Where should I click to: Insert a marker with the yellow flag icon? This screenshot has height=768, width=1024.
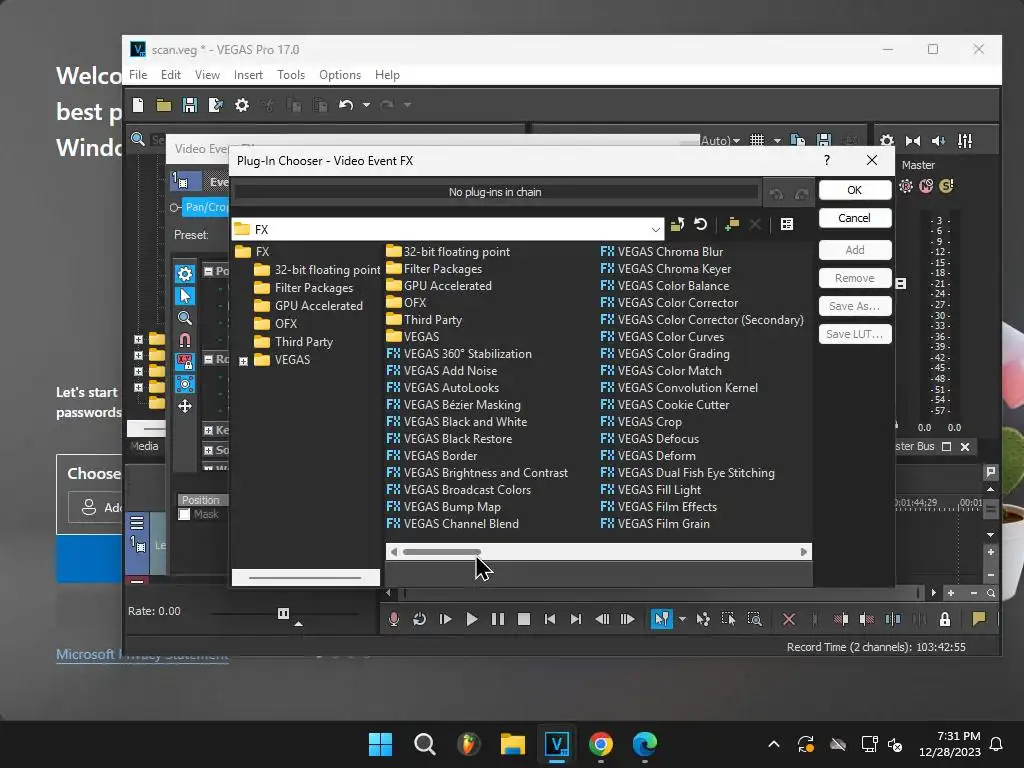tap(978, 619)
